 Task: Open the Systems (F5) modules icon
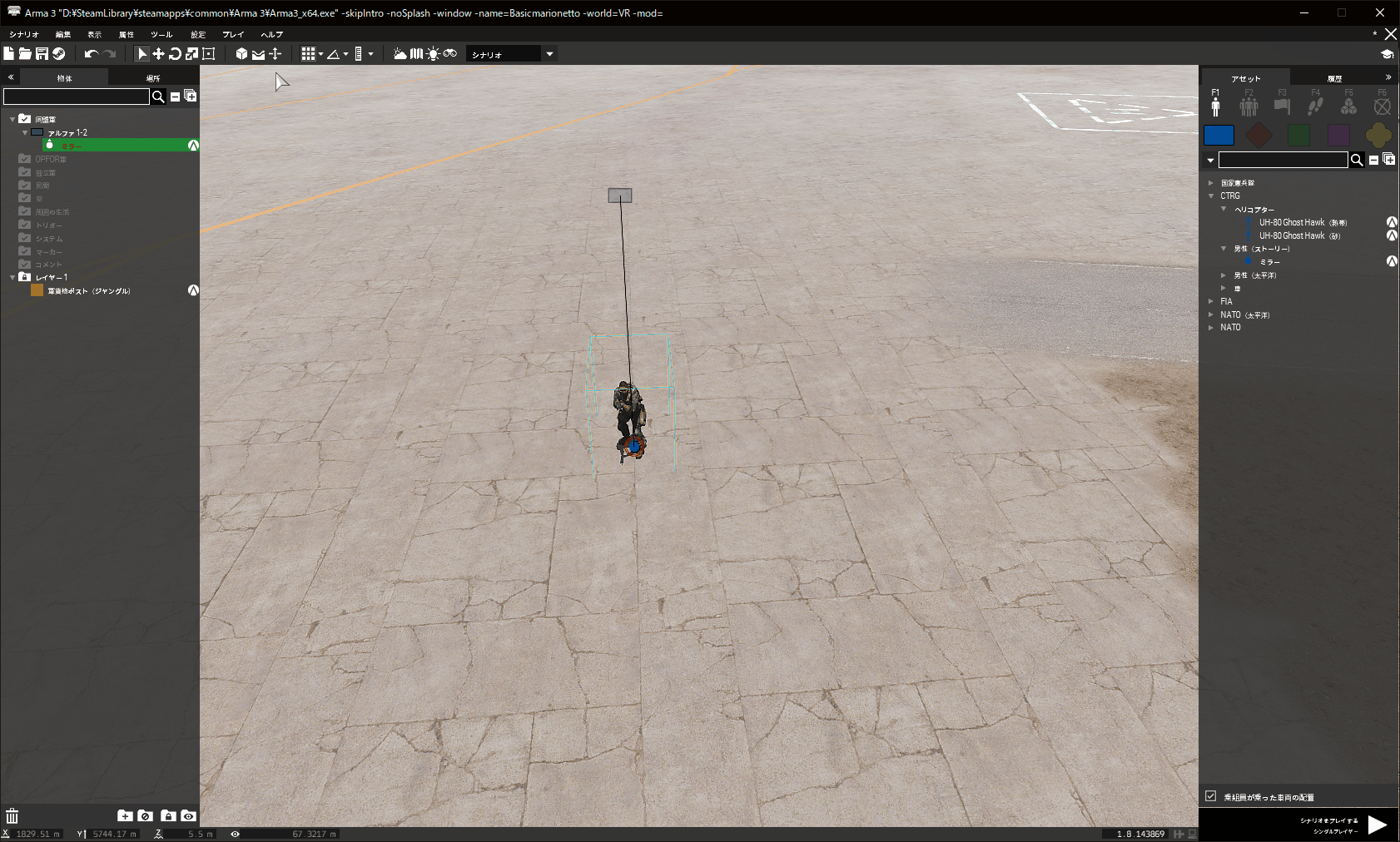point(1348,104)
